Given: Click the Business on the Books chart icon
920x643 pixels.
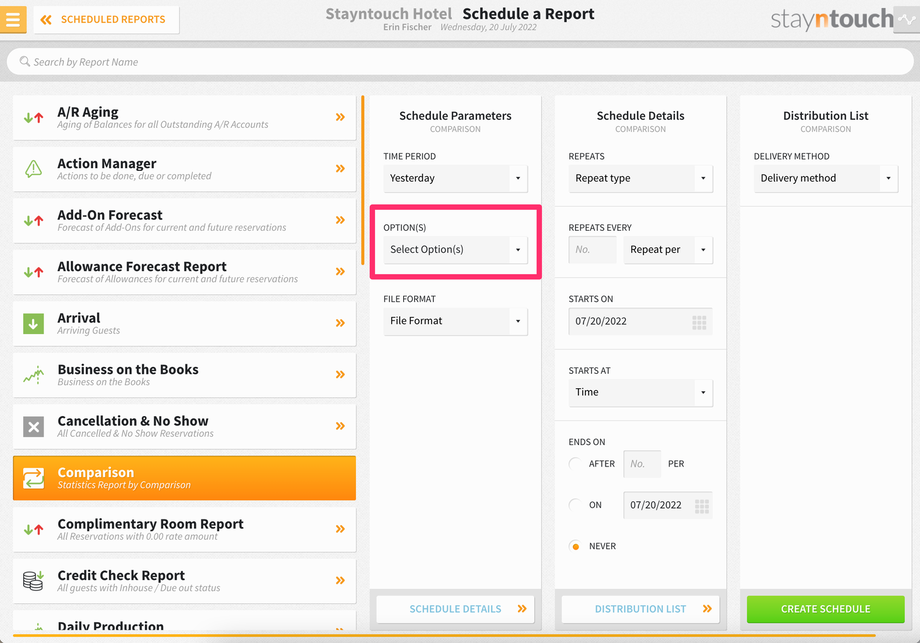Looking at the screenshot, I should coord(33,375).
